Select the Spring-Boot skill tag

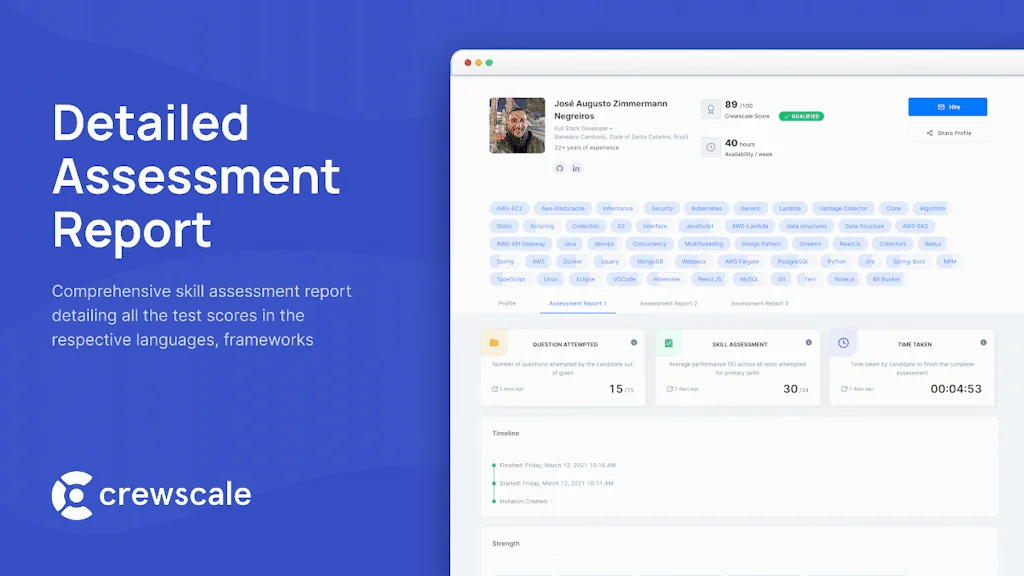tap(909, 261)
